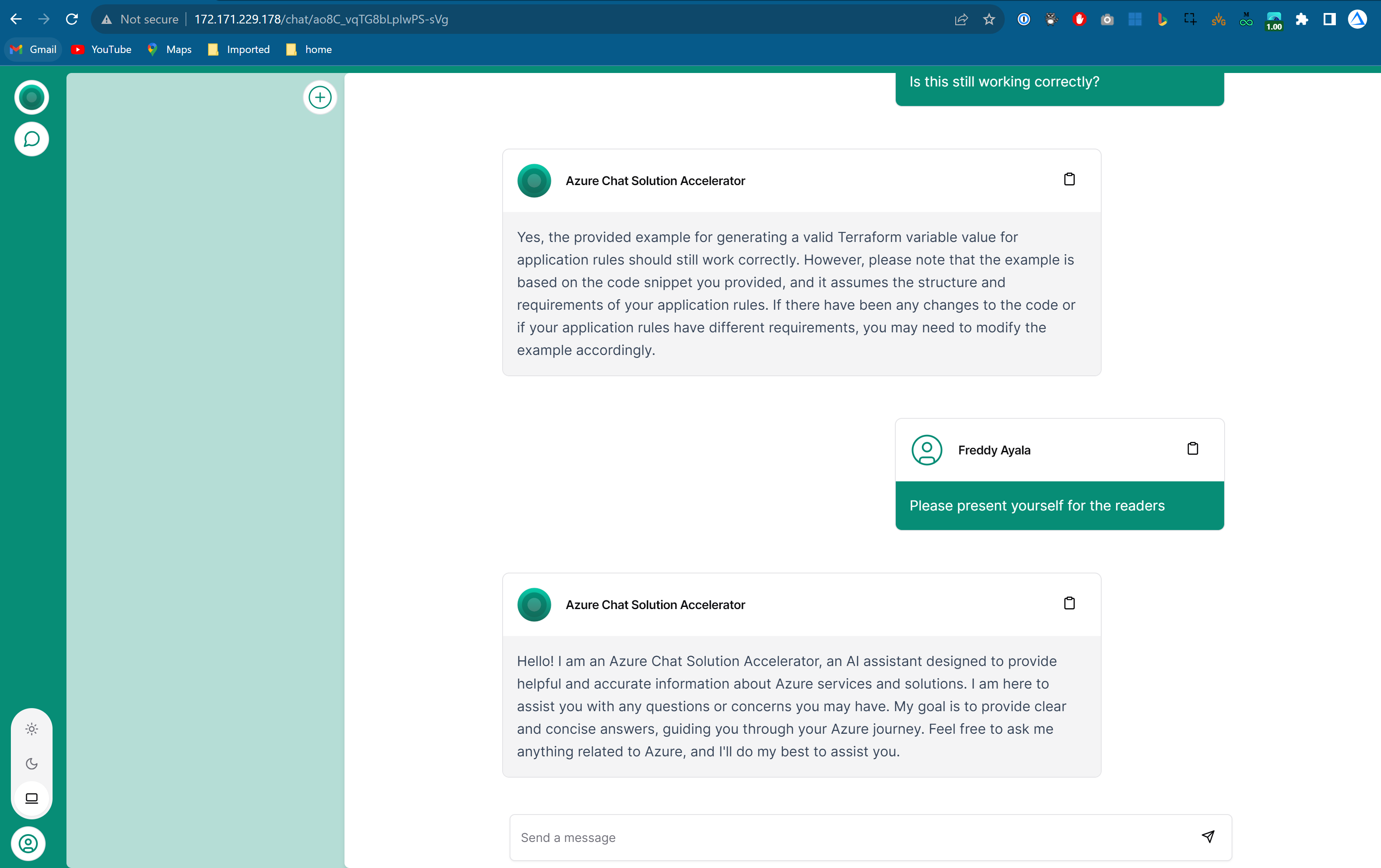
Task: Open the YouTube bookmark
Action: [x=102, y=50]
